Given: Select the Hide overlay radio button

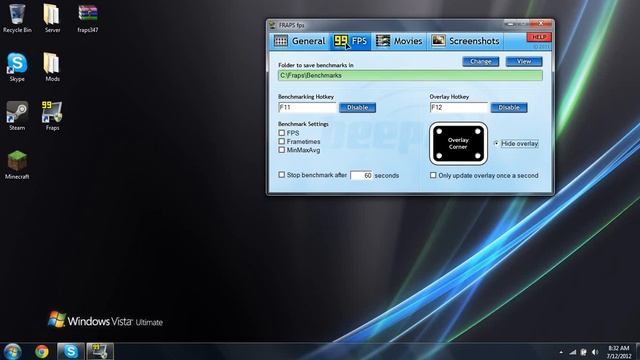Looking at the screenshot, I should point(496,144).
